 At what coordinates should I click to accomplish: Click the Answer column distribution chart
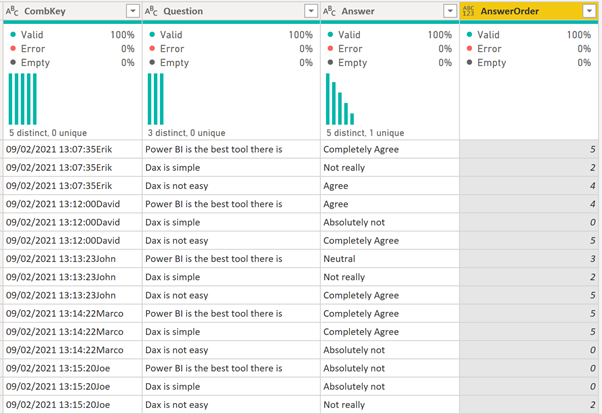[x=340, y=99]
